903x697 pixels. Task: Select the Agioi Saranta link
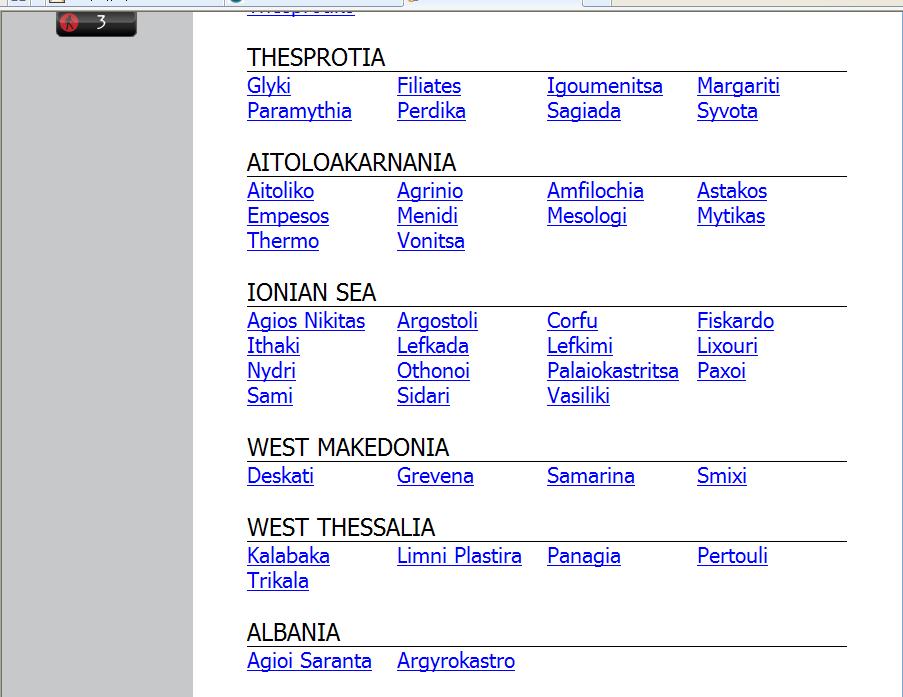coord(309,661)
